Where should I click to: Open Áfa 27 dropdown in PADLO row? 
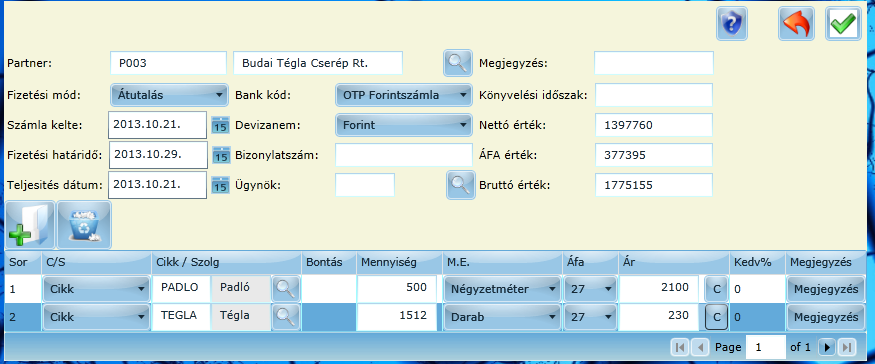tap(590, 289)
